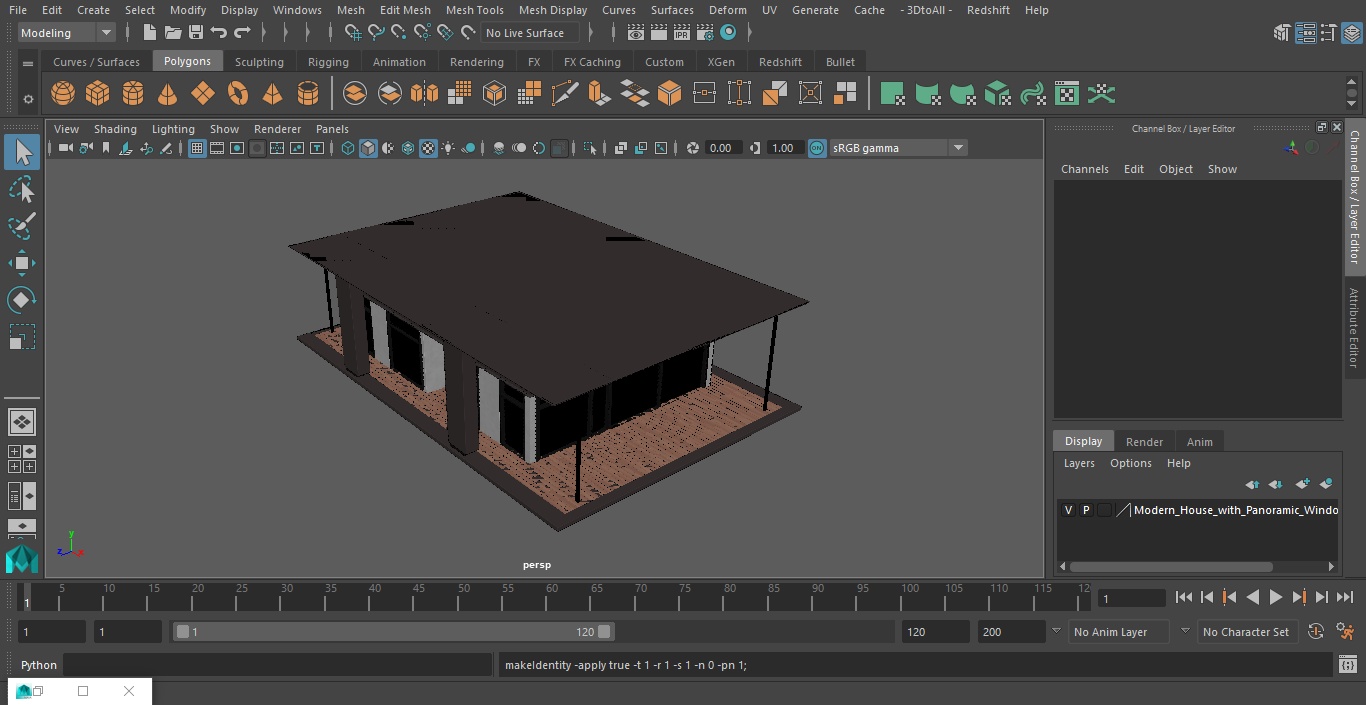Image resolution: width=1366 pixels, height=705 pixels.
Task: Activate the Lasso select tool
Action: point(22,190)
